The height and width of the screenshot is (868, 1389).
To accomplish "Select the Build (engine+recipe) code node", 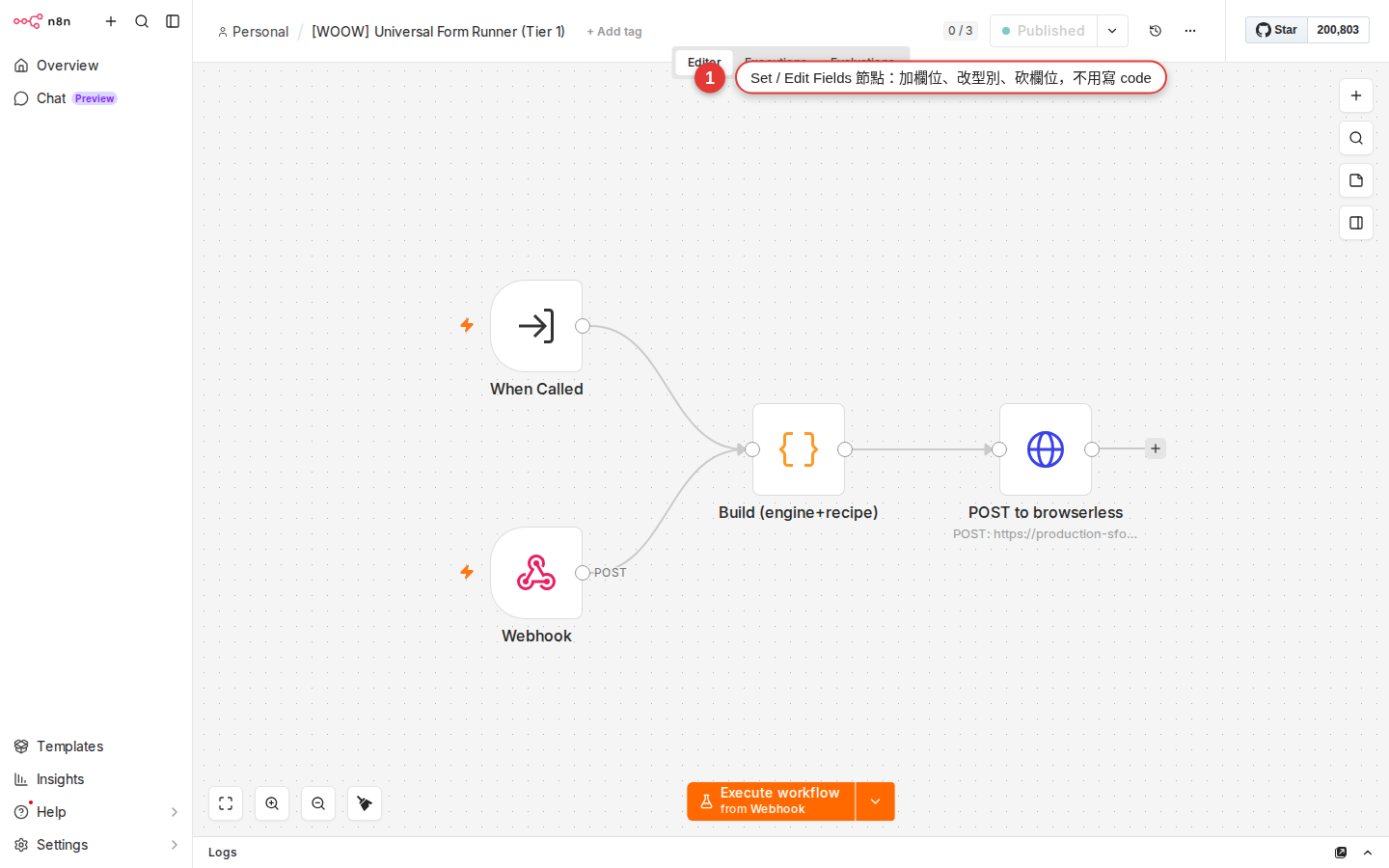I will click(x=799, y=449).
